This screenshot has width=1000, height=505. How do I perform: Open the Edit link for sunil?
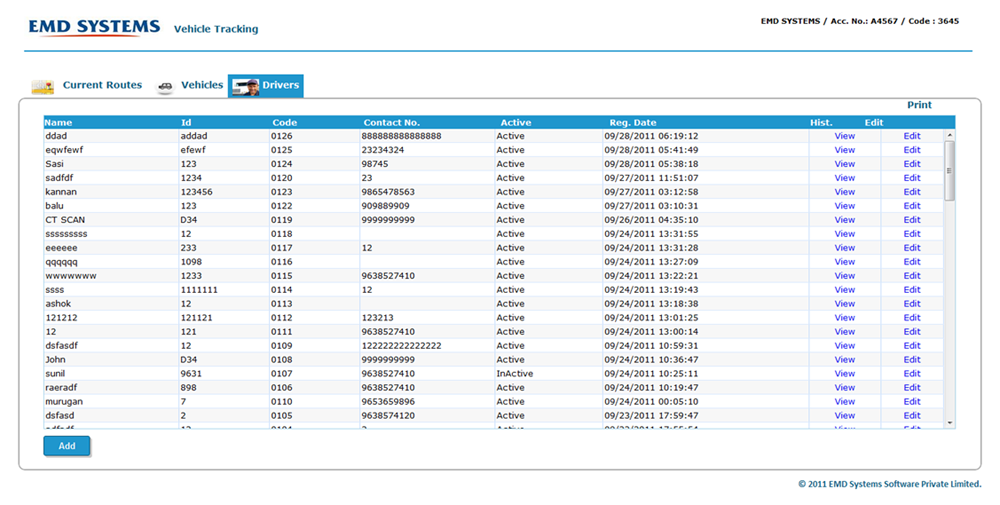[912, 374]
